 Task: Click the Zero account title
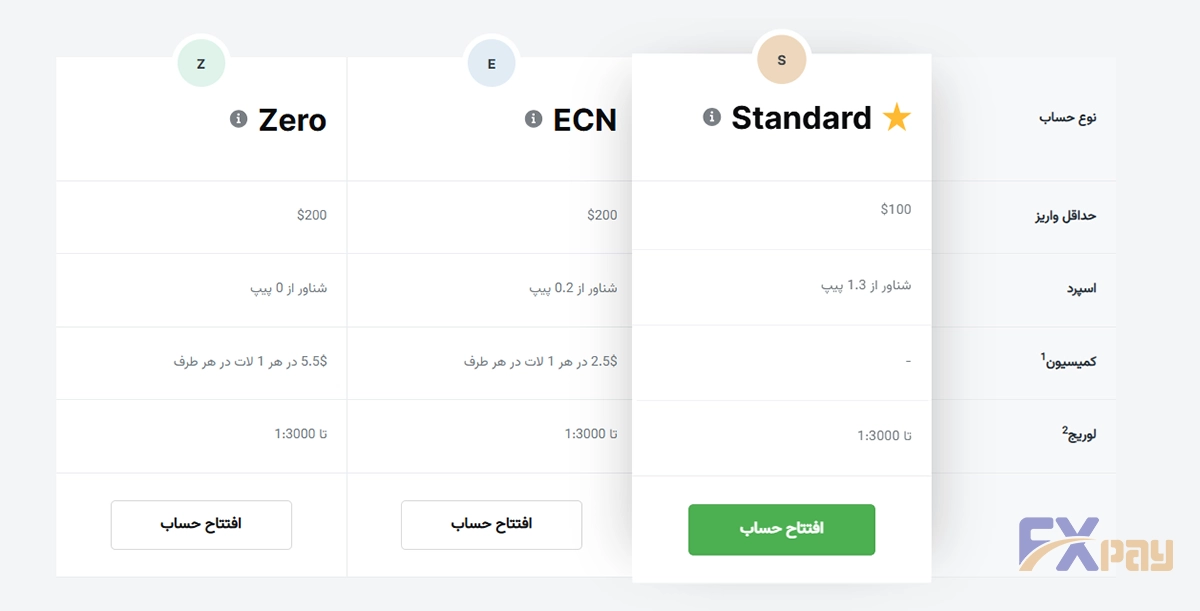coord(292,120)
